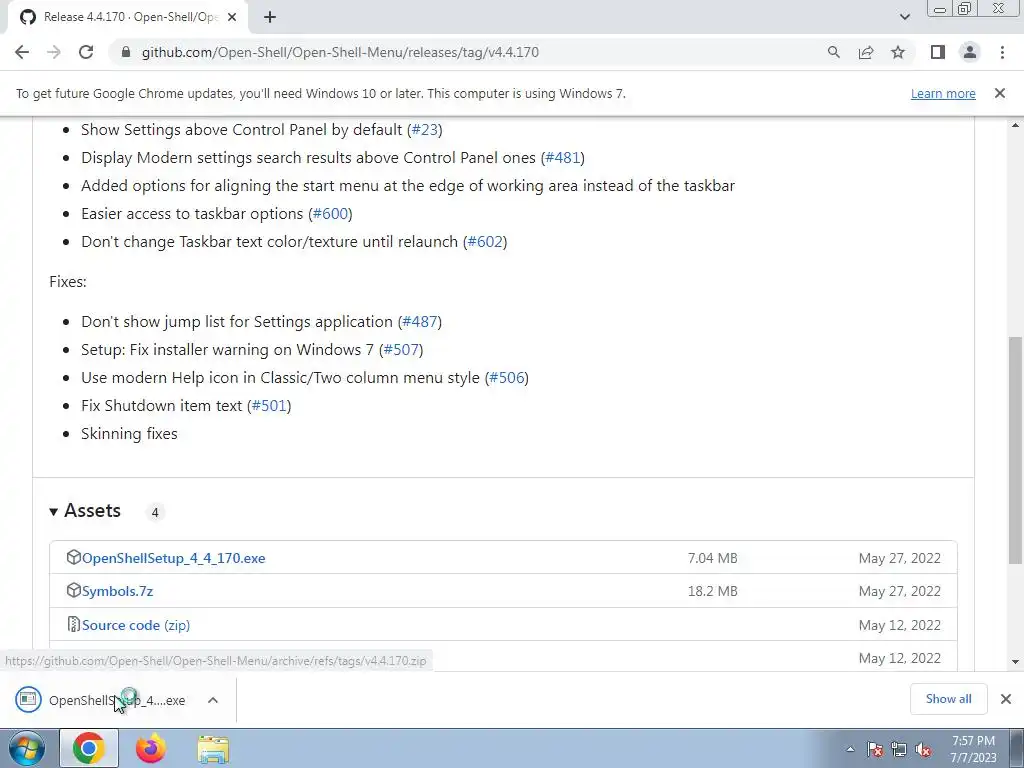The width and height of the screenshot is (1024, 768).
Task: Click zip file icon beside Source code
Action: (74, 624)
